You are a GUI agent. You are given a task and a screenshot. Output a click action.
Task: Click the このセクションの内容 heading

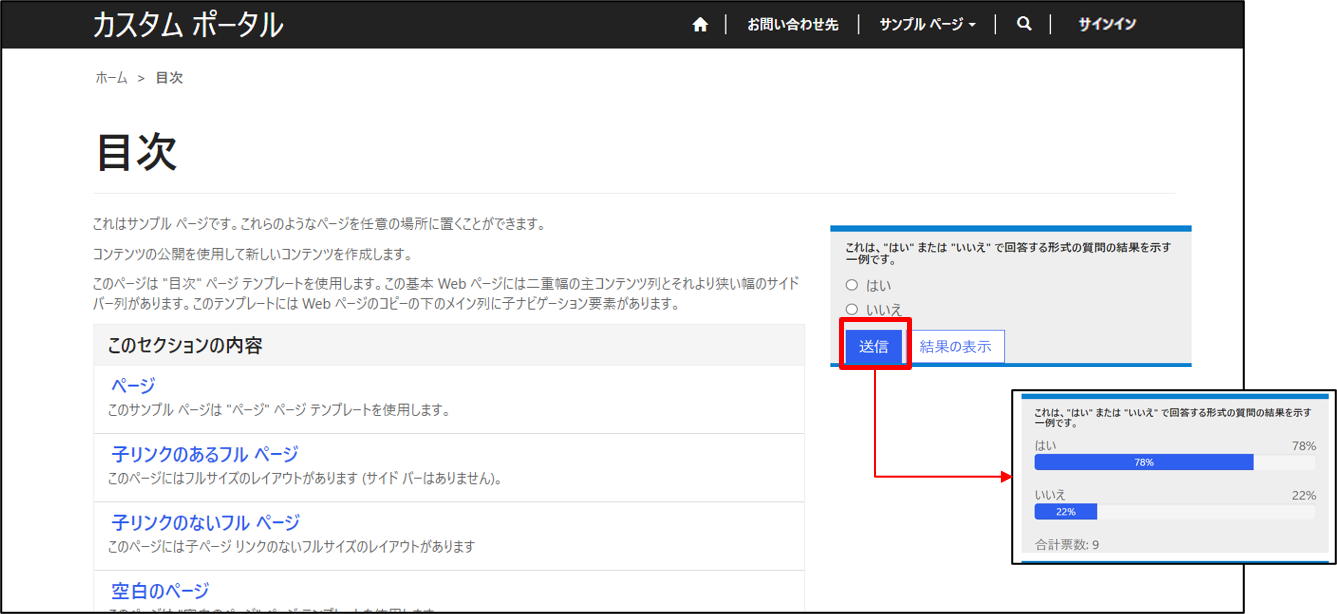pyautogui.click(x=185, y=346)
